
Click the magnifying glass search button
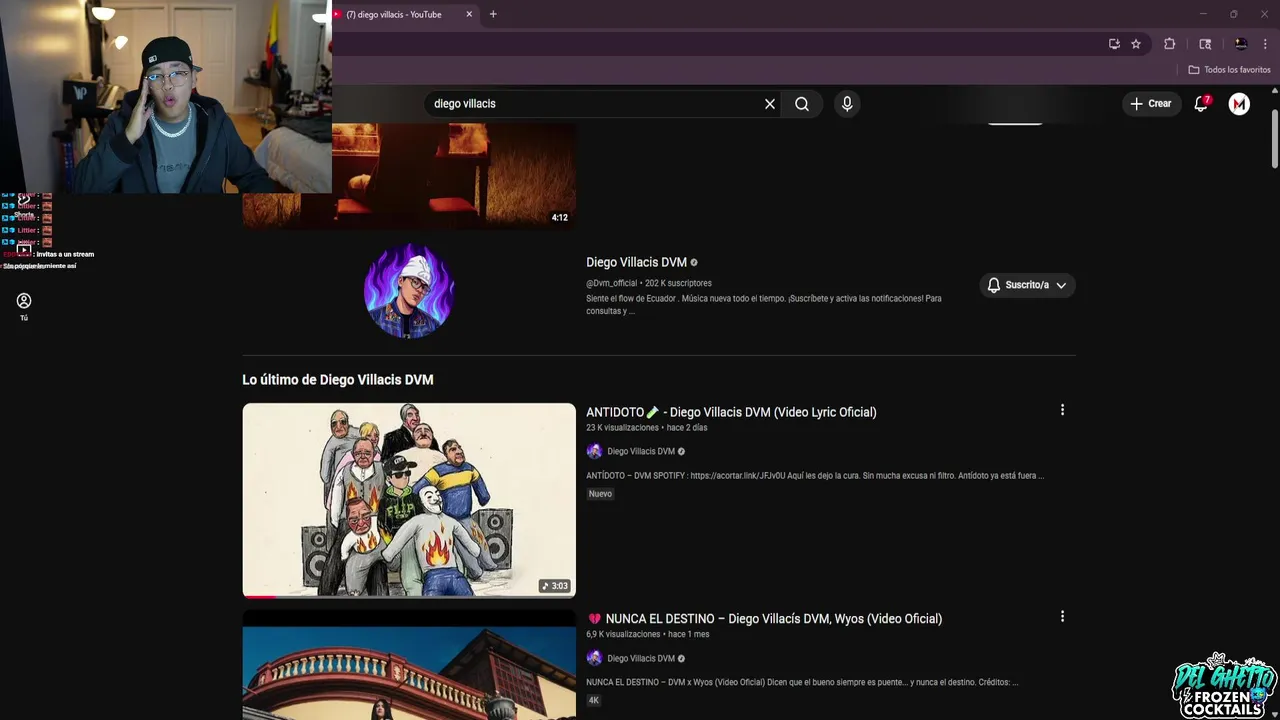[802, 104]
